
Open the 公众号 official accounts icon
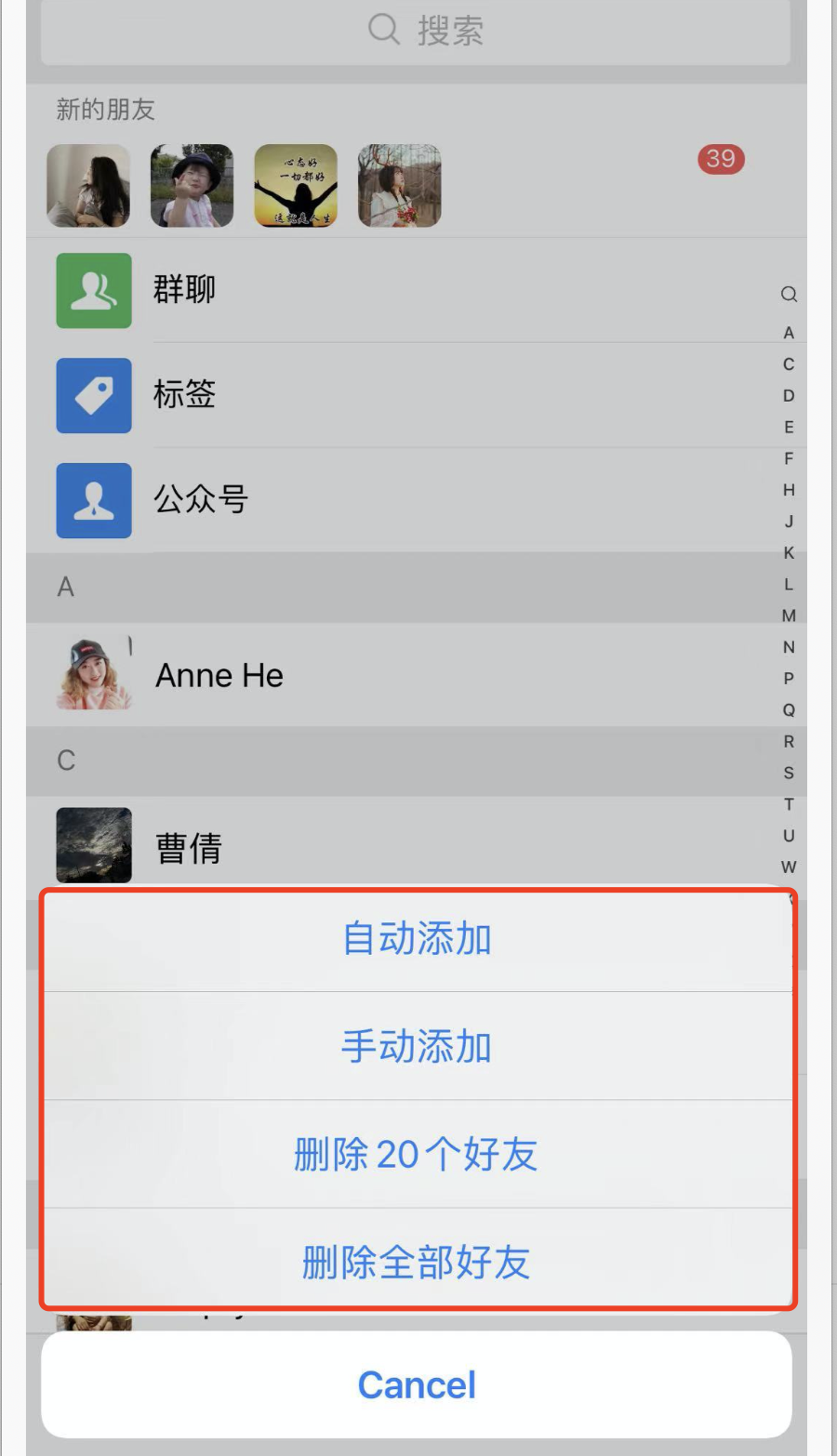(x=94, y=500)
